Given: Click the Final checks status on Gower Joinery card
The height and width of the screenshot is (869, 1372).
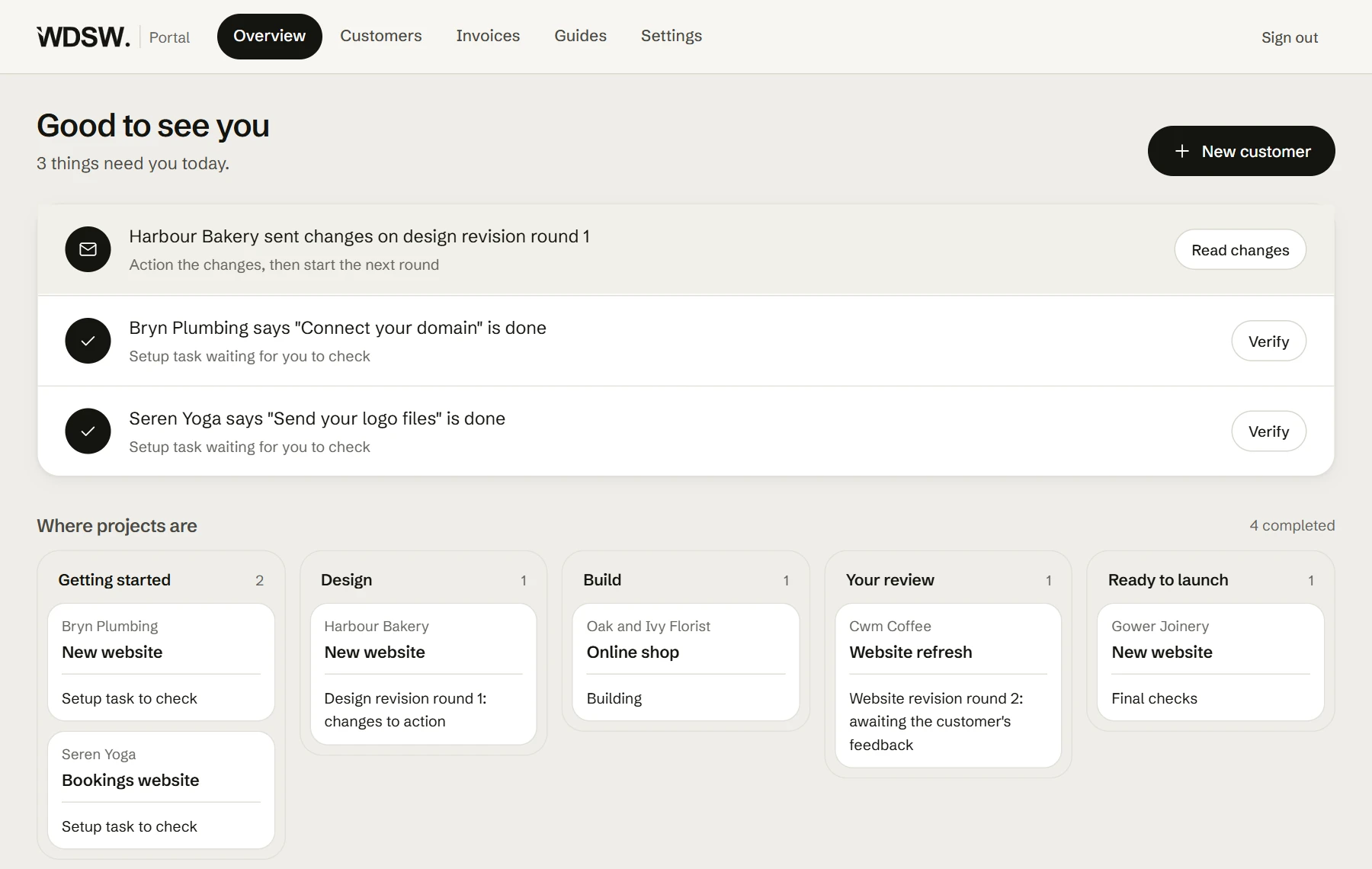Looking at the screenshot, I should click(x=1154, y=698).
